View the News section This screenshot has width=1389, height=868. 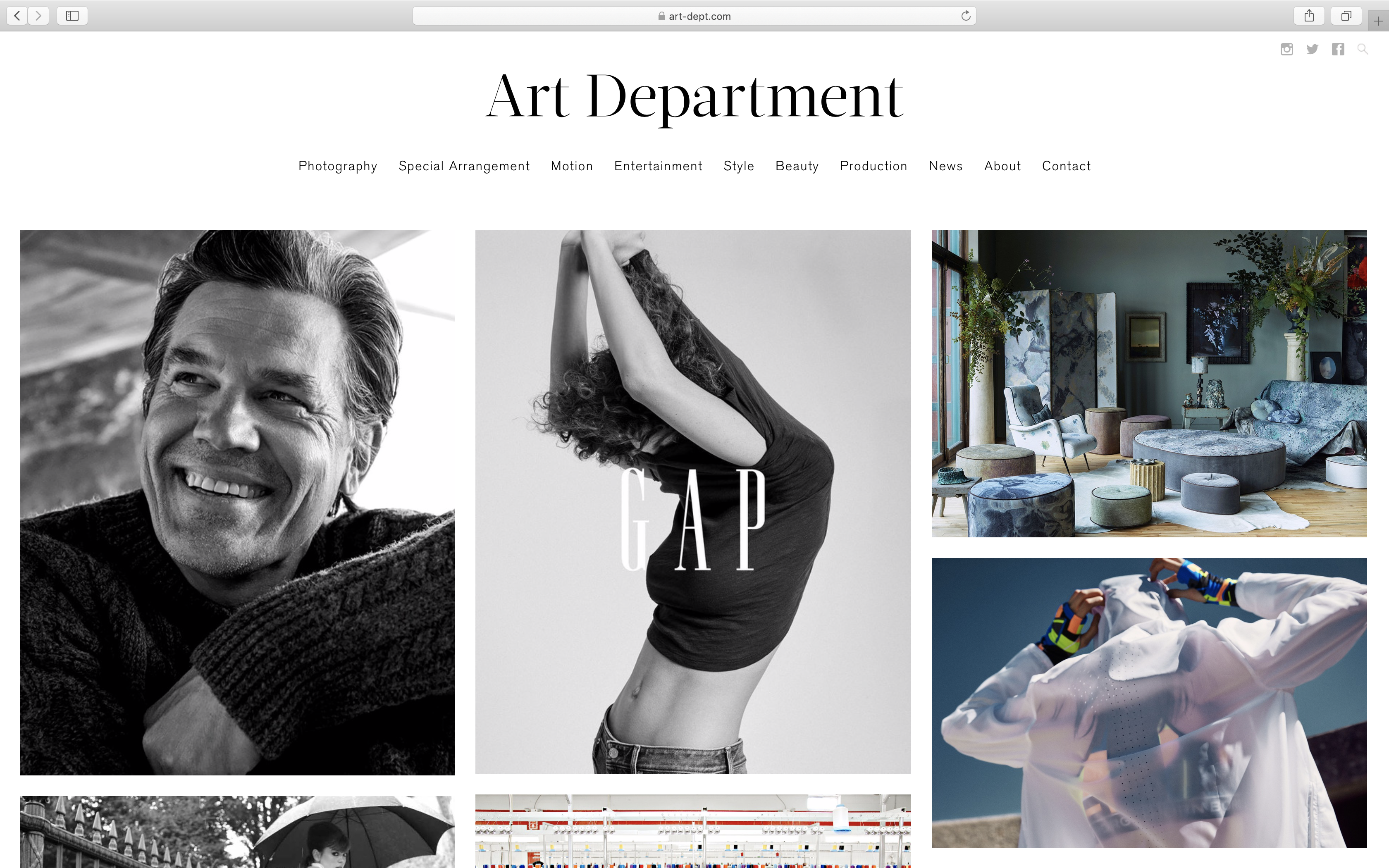tap(946, 166)
